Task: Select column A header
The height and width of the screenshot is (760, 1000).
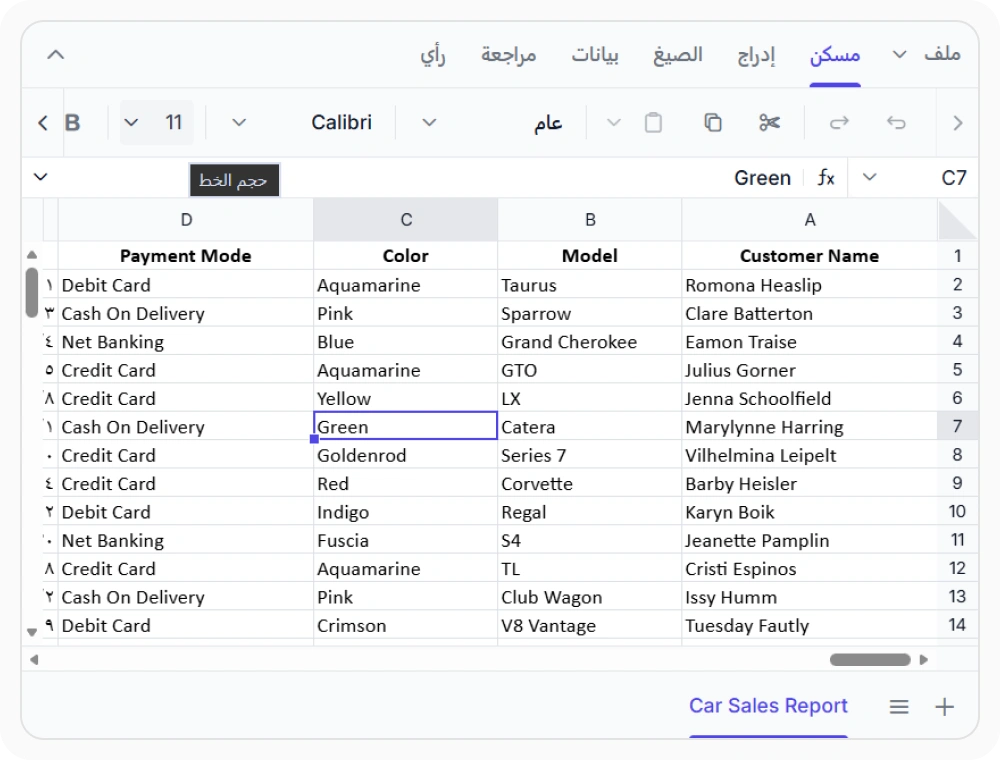Action: pyautogui.click(x=809, y=219)
